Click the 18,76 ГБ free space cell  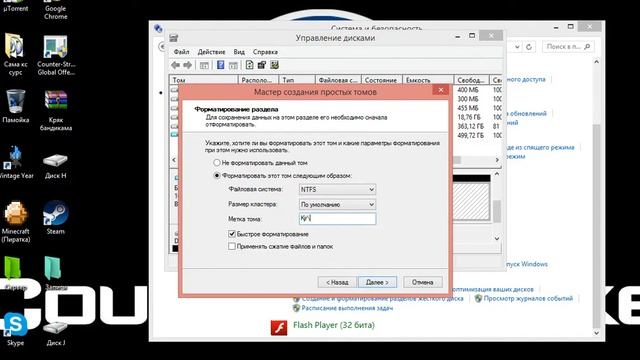click(469, 117)
